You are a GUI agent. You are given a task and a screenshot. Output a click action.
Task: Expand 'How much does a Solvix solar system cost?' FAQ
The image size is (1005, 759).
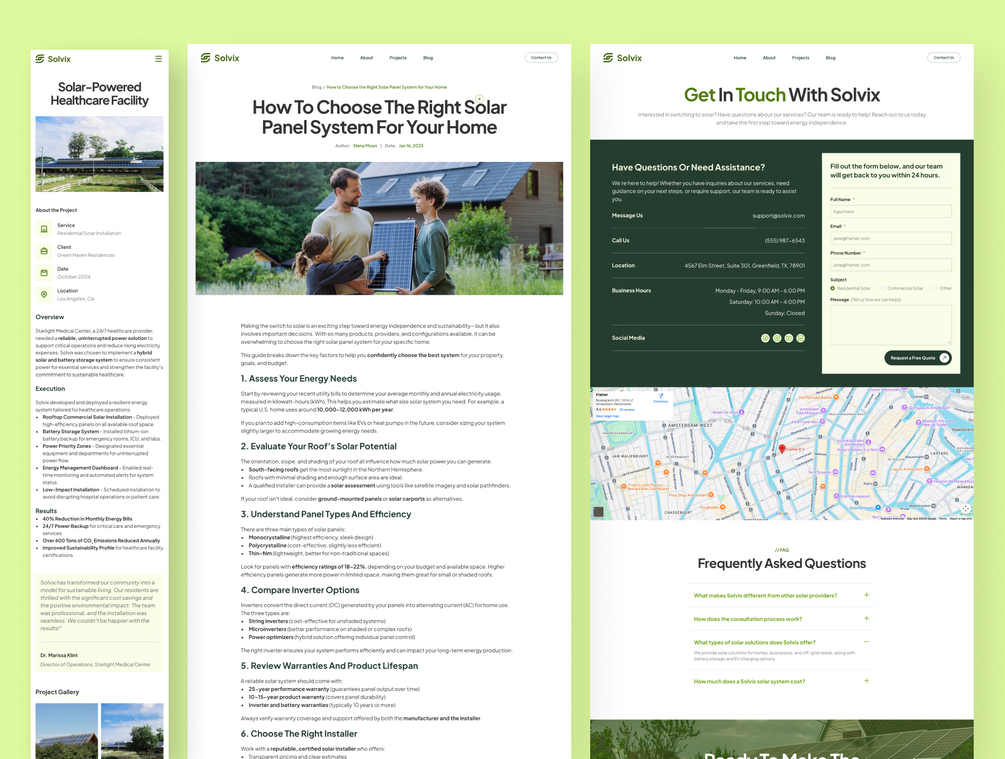point(867,681)
